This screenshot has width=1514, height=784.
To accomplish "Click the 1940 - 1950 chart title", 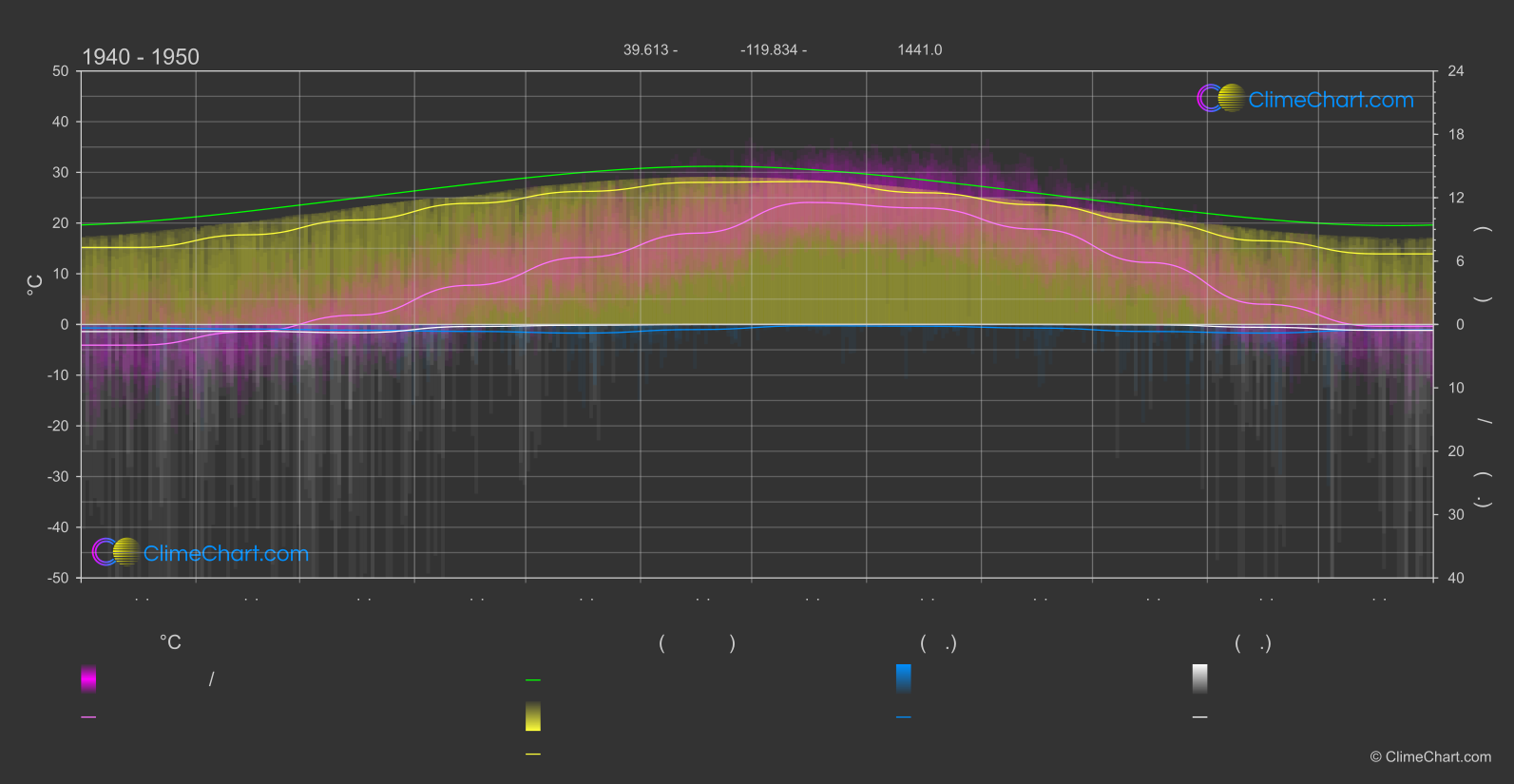I will tap(141, 57).
